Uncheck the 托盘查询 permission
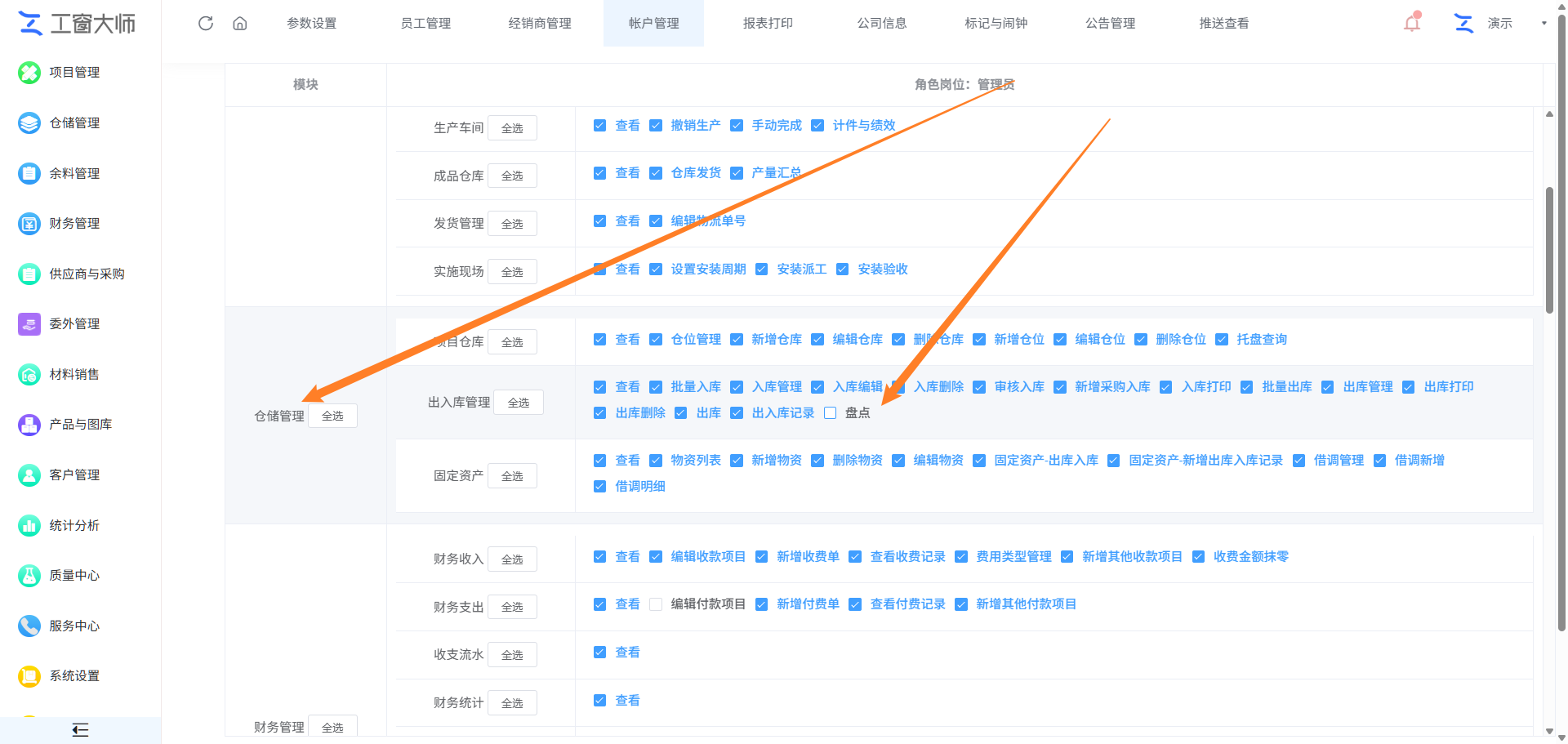This screenshot has height=744, width=1568. (x=1222, y=340)
